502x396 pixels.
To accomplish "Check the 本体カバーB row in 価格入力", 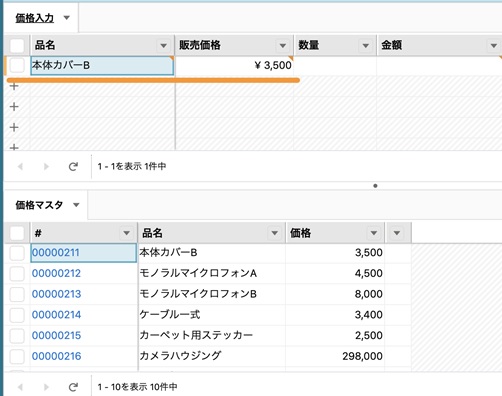I will pyautogui.click(x=17, y=65).
